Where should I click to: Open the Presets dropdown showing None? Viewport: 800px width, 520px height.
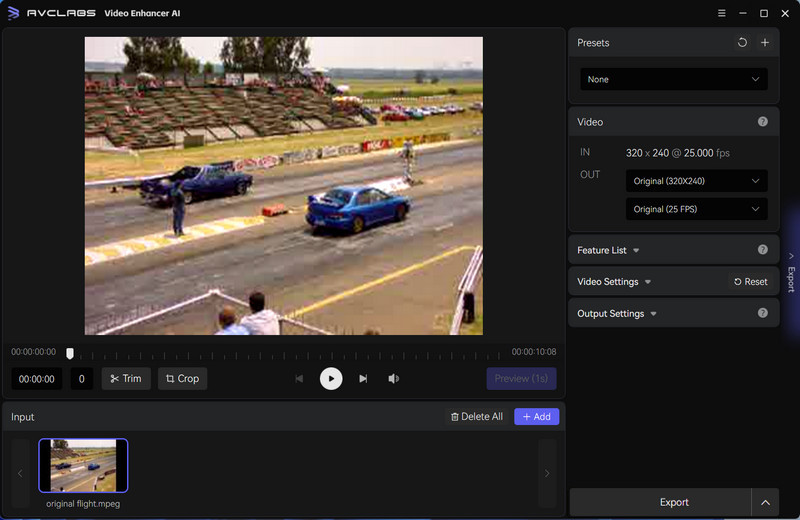coord(673,79)
